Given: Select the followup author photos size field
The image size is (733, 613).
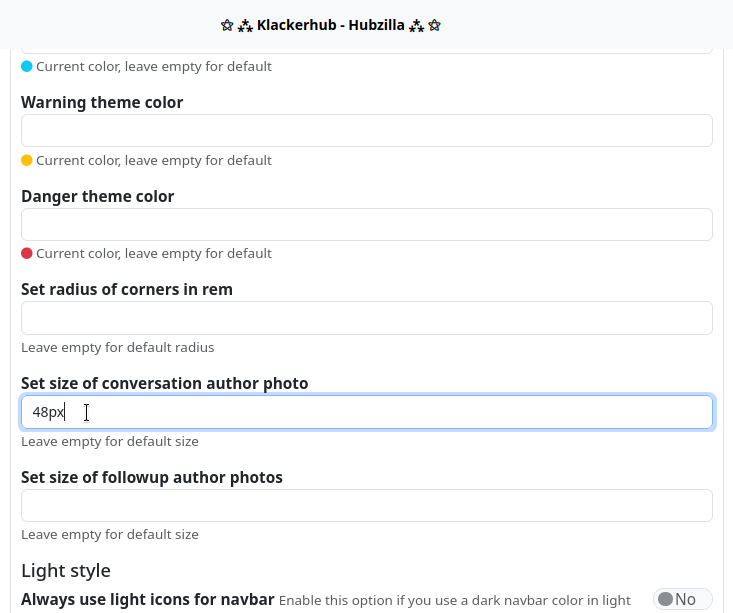Looking at the screenshot, I should click(x=366, y=506).
